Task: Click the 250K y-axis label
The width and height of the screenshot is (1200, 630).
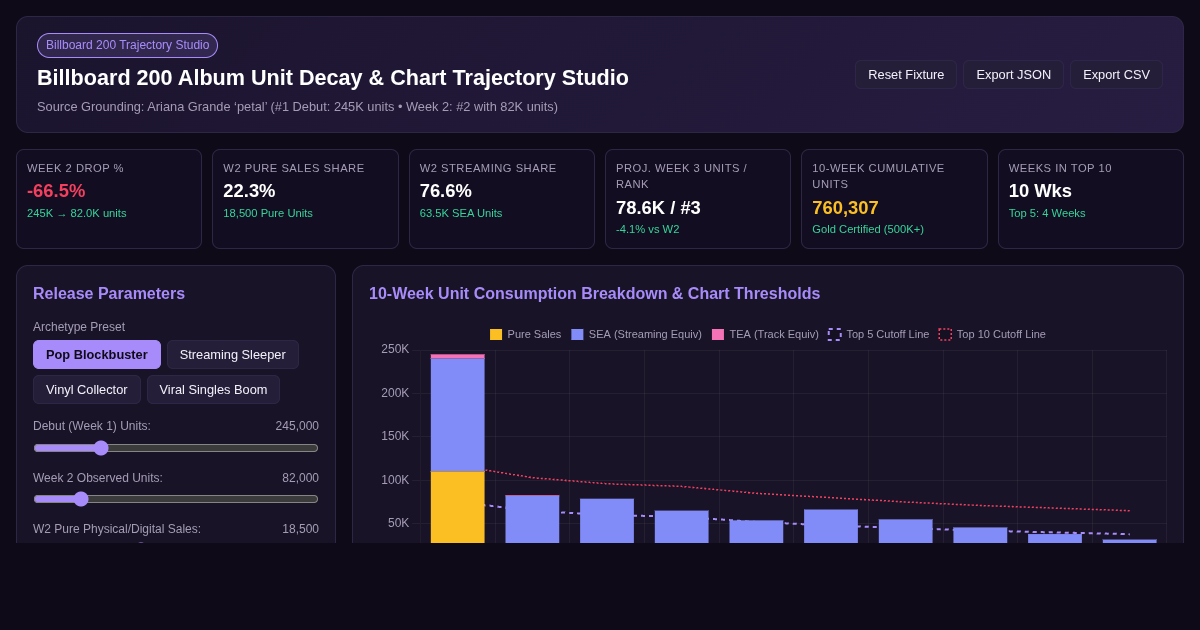Action: (395, 349)
